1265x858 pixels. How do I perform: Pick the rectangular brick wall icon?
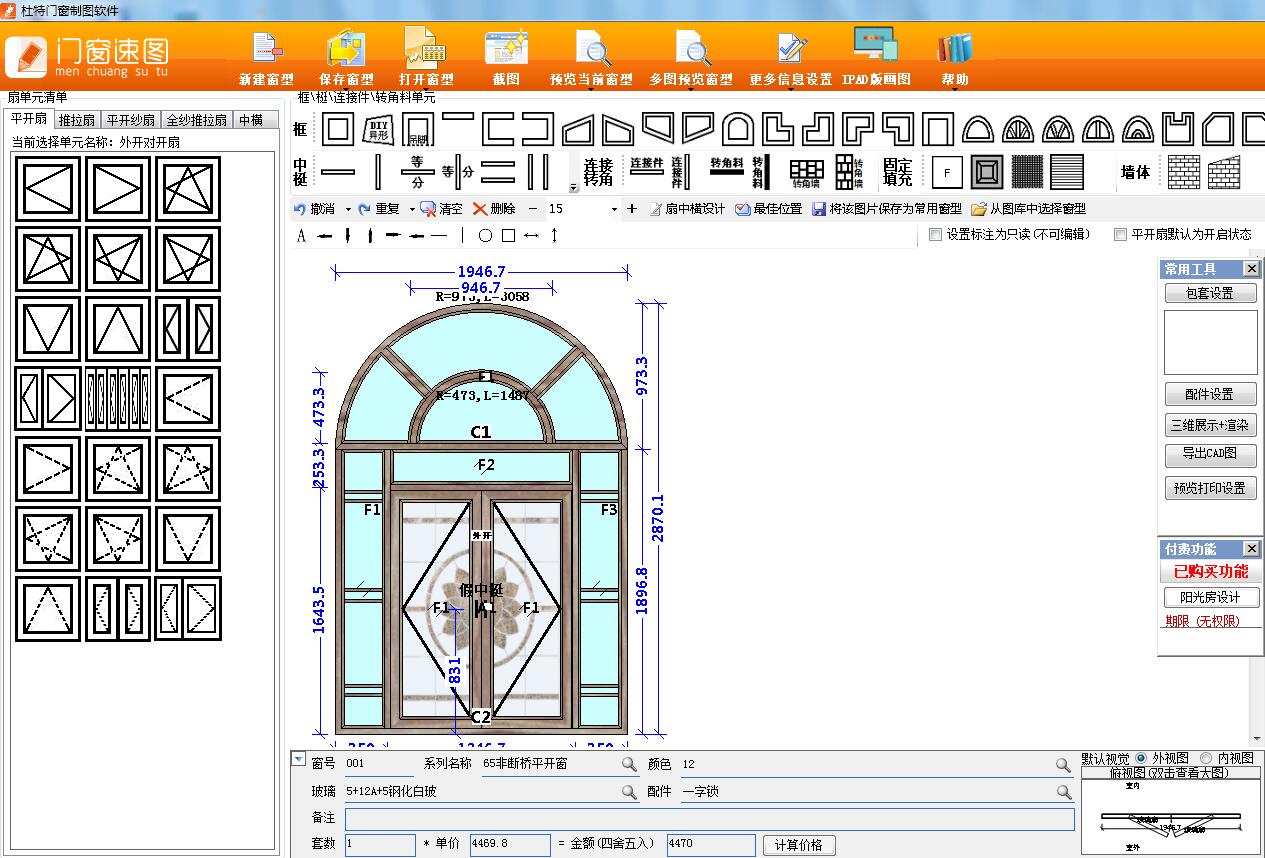coord(1184,172)
